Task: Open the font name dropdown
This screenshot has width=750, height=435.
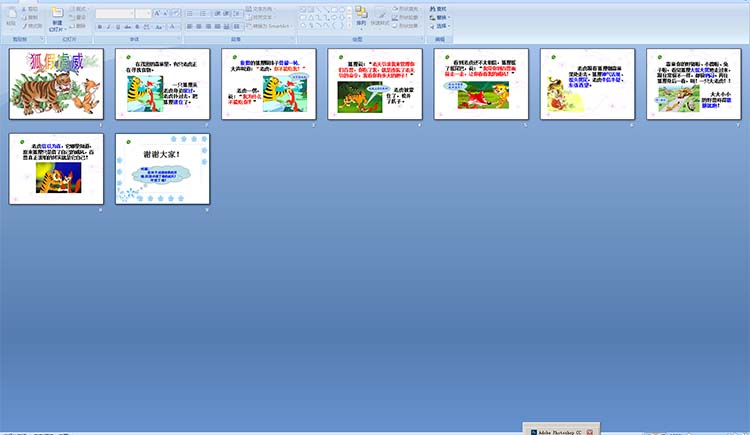Action: click(132, 13)
